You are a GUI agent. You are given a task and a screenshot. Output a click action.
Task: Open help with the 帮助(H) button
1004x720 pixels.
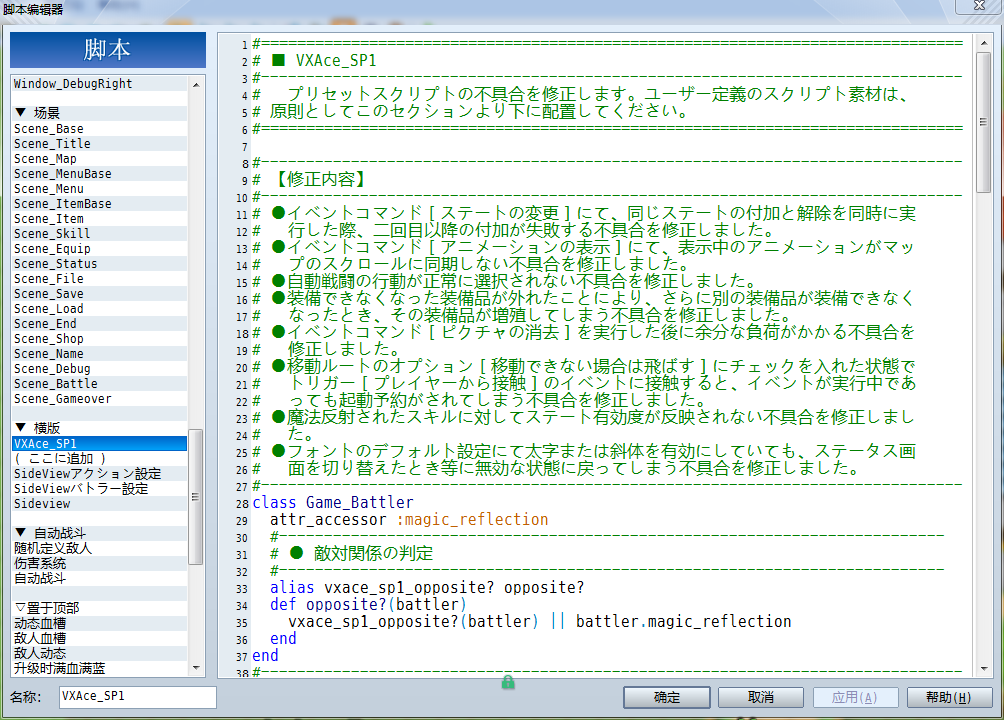pos(949,698)
